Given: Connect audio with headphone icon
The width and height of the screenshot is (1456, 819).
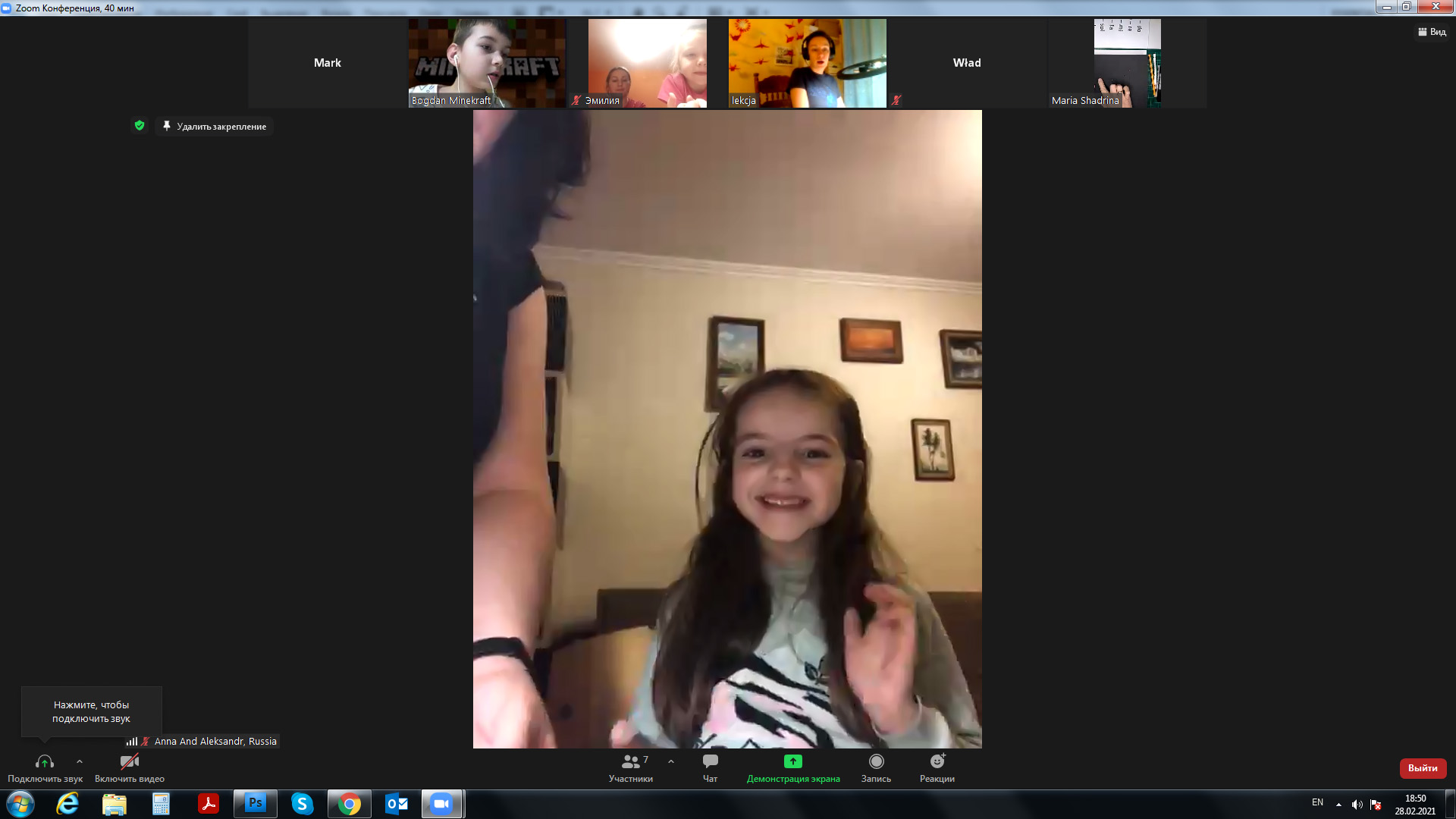Looking at the screenshot, I should tap(45, 763).
